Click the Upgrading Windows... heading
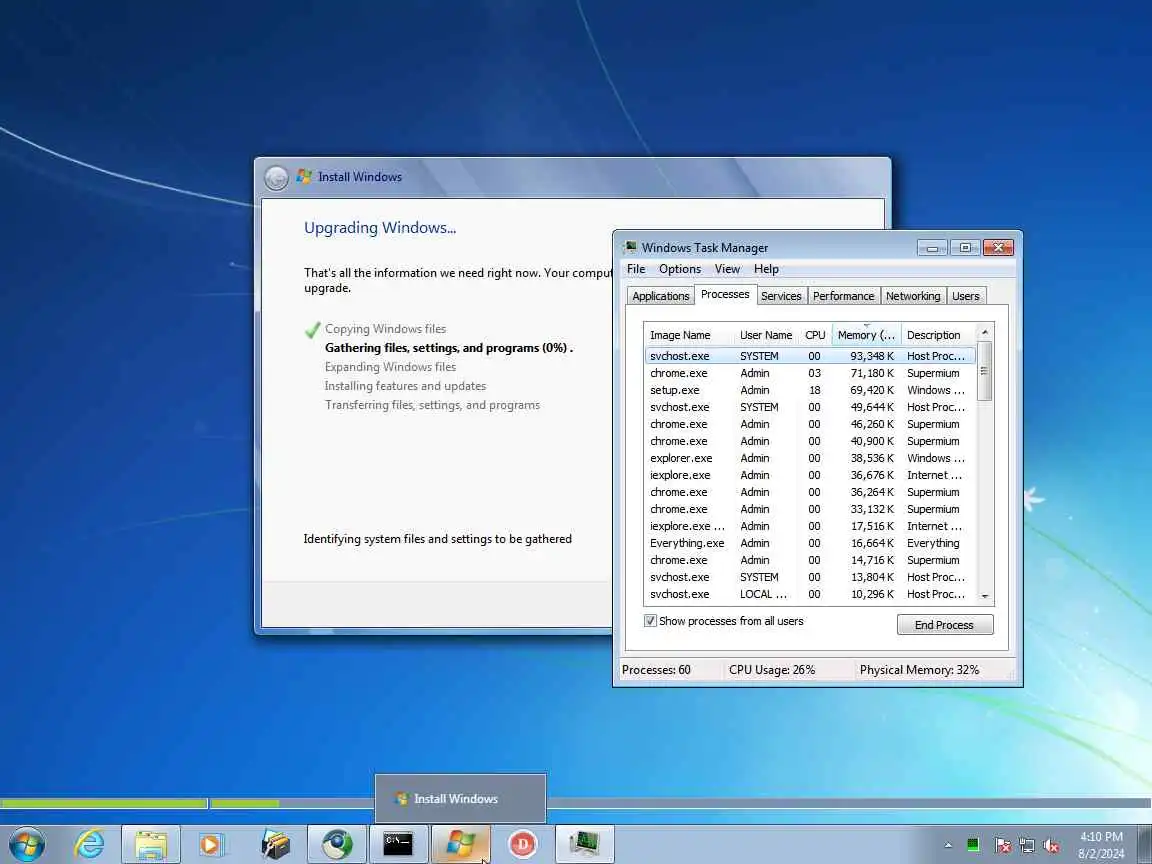This screenshot has width=1152, height=864. [380, 228]
